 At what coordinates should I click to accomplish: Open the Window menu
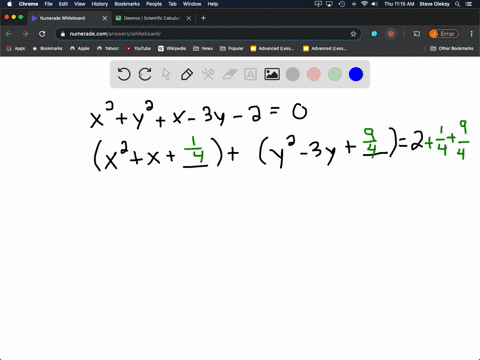[x=192, y=4]
